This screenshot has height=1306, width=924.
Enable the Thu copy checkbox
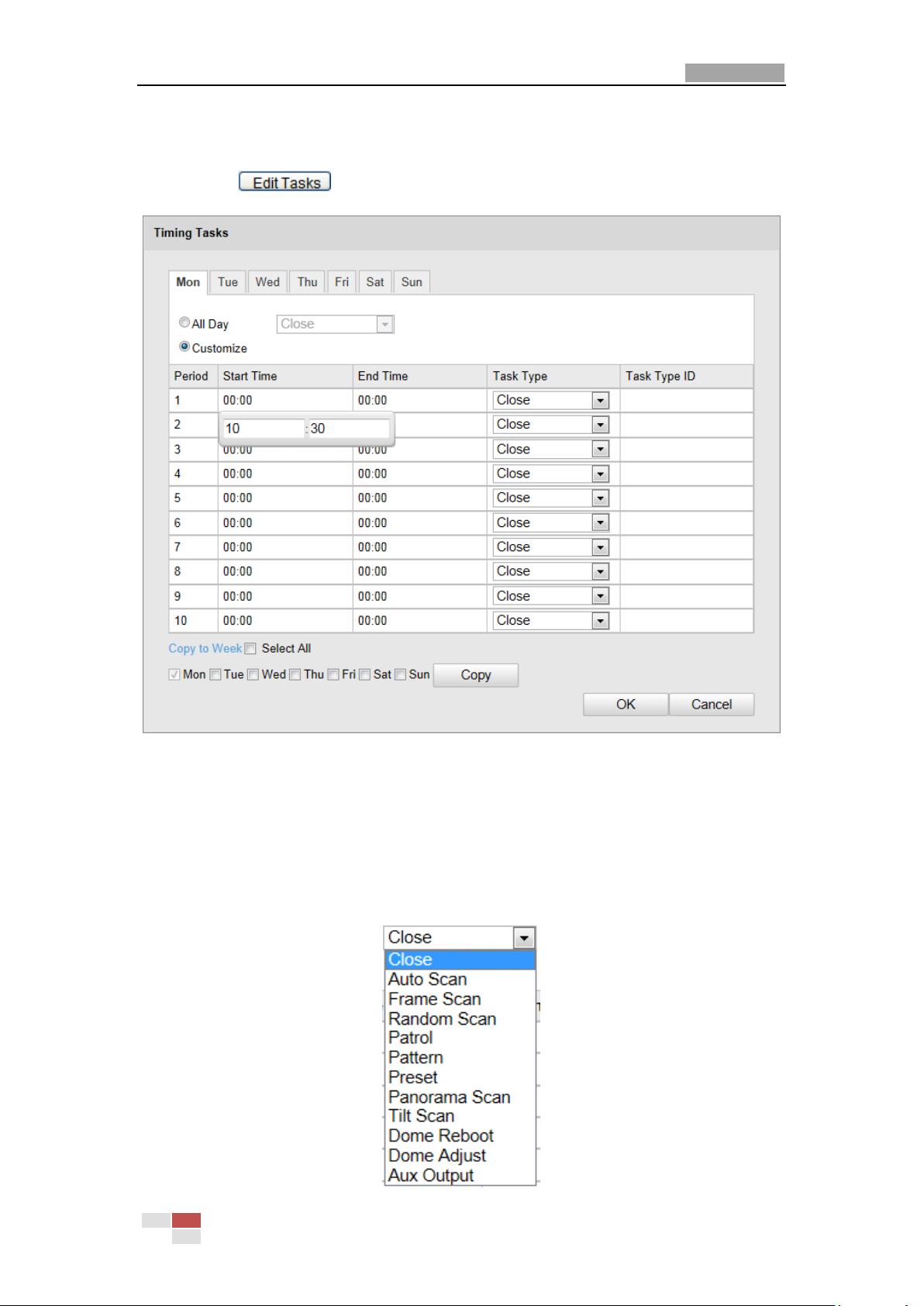point(295,675)
